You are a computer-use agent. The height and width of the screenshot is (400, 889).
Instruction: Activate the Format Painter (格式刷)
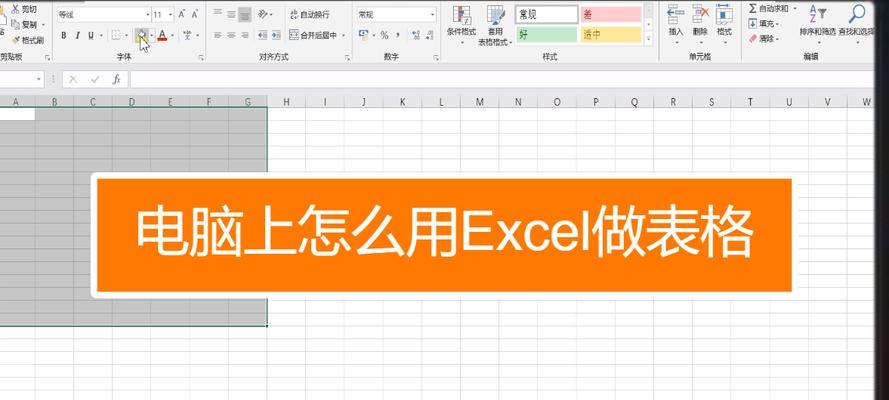26,40
